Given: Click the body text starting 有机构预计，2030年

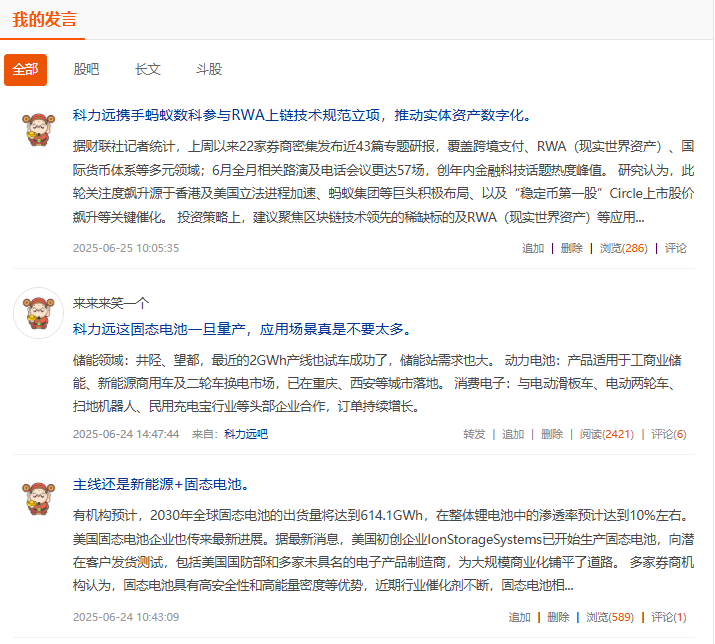Looking at the screenshot, I should pos(383,551).
